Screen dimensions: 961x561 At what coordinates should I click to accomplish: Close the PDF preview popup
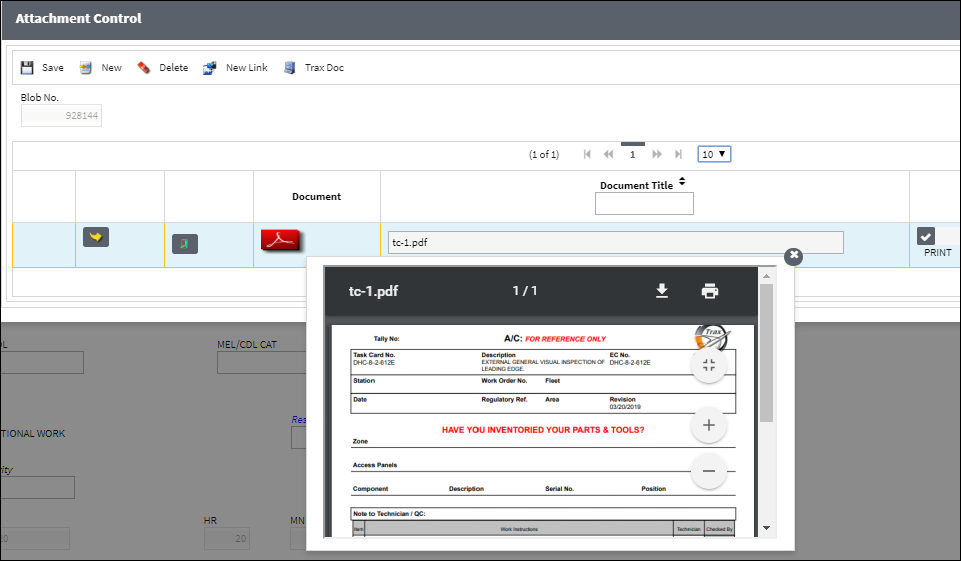coord(794,256)
